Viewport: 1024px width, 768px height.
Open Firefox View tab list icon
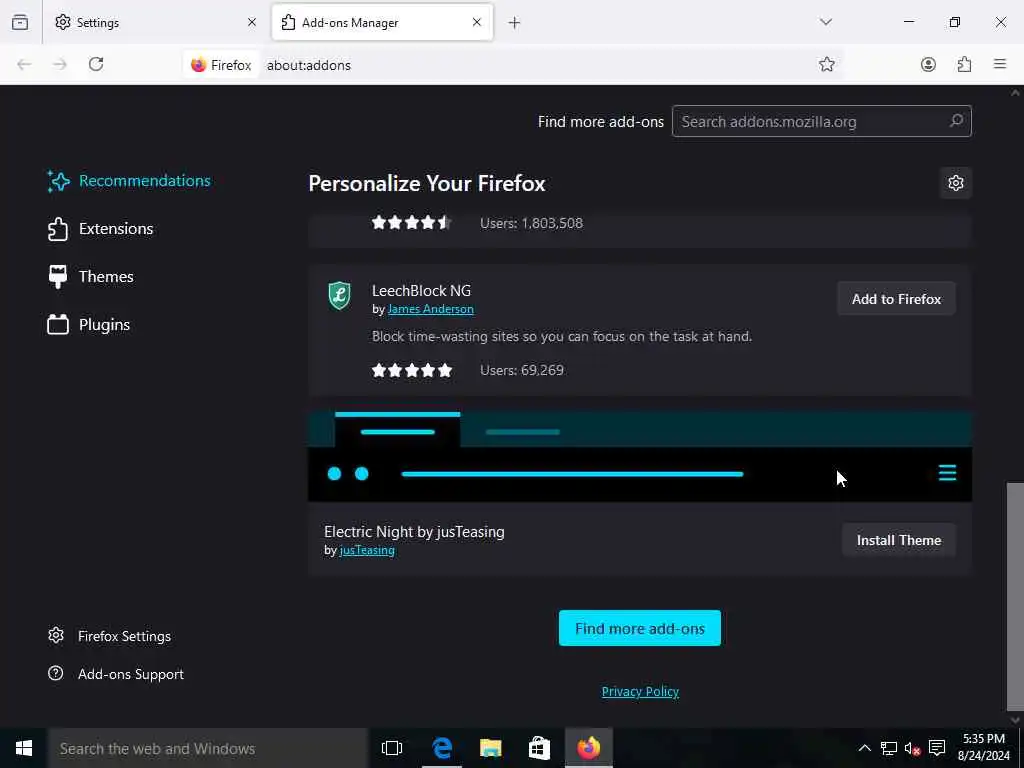pos(20,22)
